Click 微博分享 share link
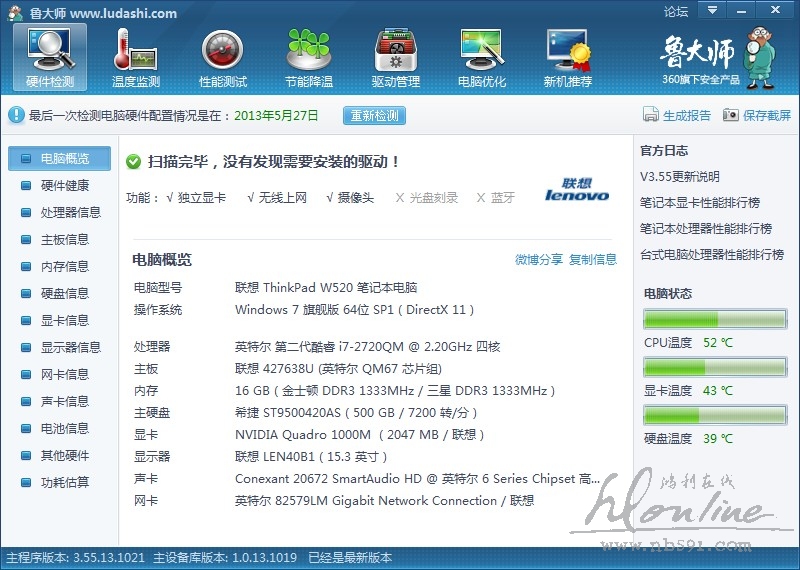Viewport: 800px width, 570px height. pyautogui.click(x=539, y=259)
